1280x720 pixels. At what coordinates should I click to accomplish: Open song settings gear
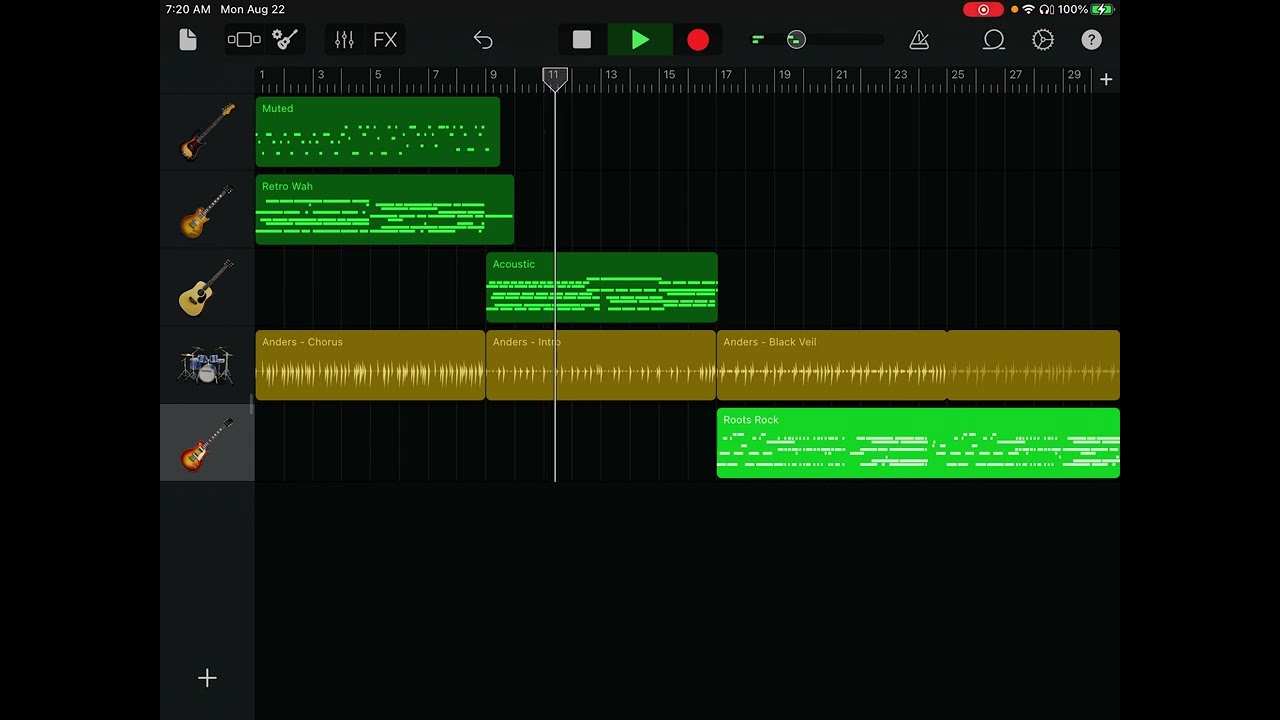(1043, 40)
